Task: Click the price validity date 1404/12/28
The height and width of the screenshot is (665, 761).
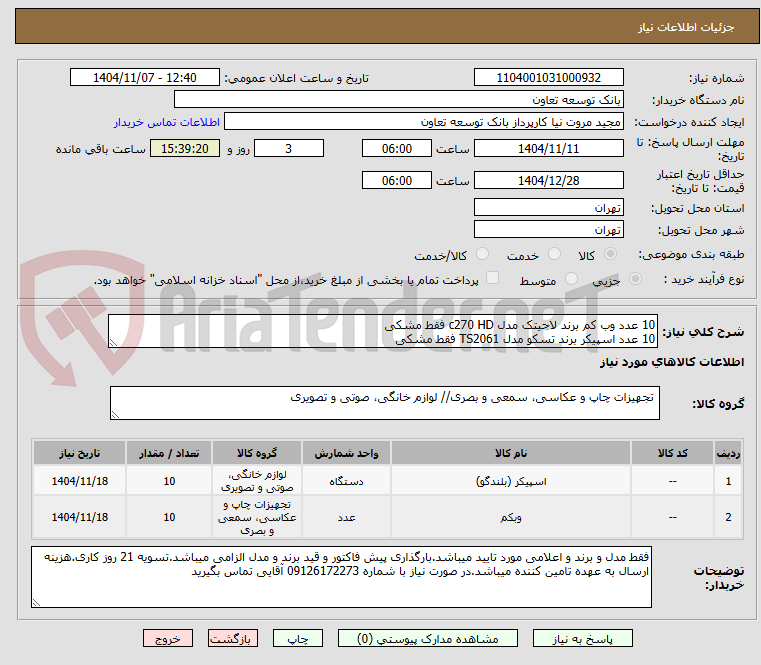Action: pos(548,181)
